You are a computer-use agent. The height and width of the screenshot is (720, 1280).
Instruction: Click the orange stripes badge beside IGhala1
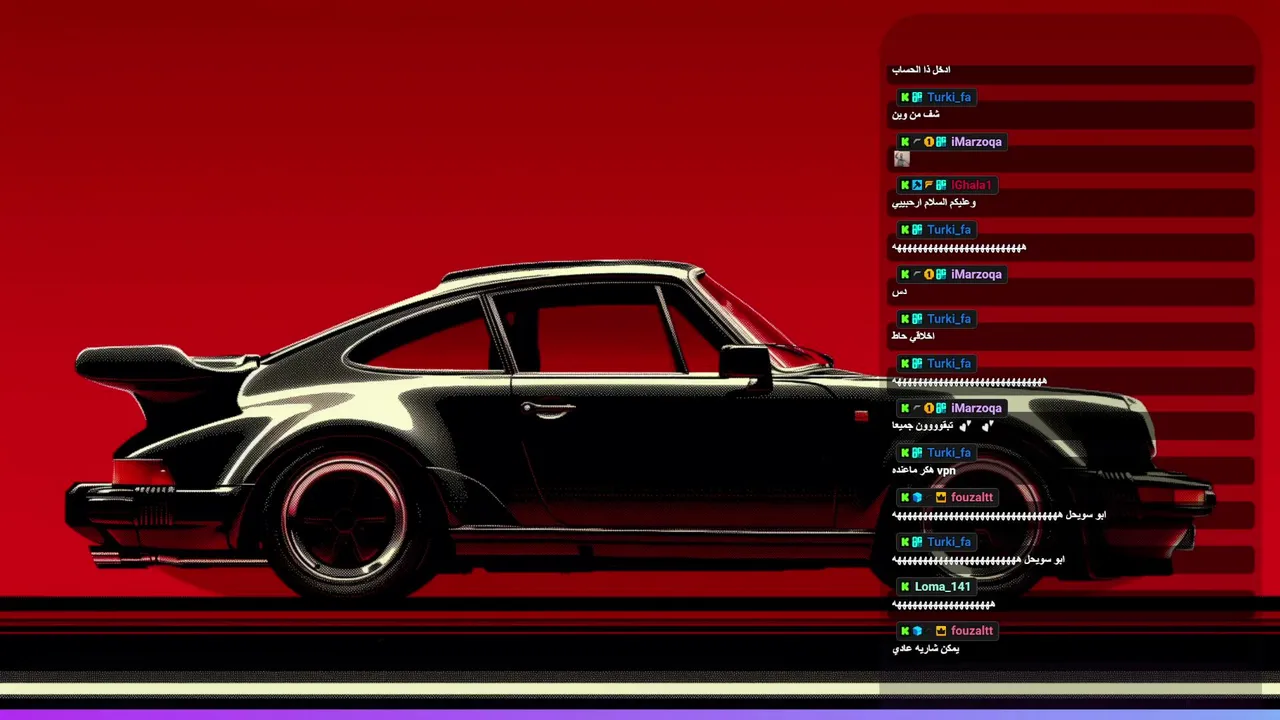coord(929,185)
